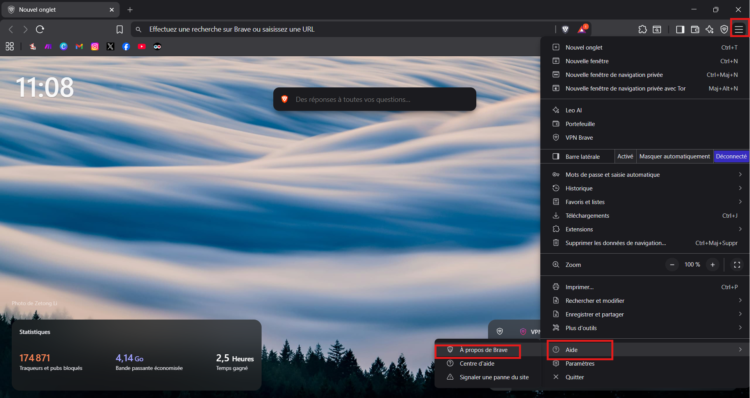Screen dimensions: 750x398
Task: Decrease zoom with minus button
Action: pos(672,265)
